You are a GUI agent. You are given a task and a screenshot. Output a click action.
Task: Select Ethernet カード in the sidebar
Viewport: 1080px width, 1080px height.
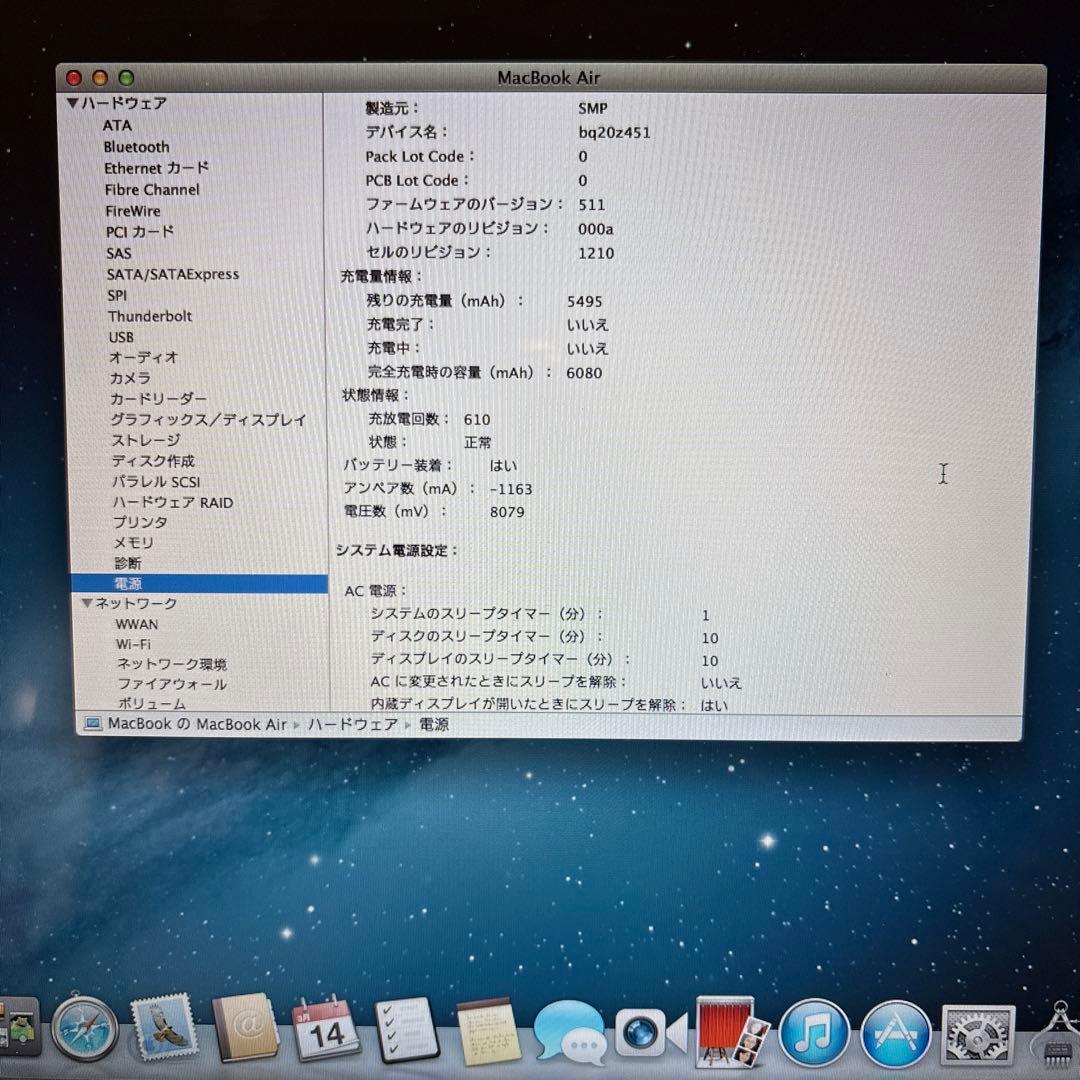156,168
